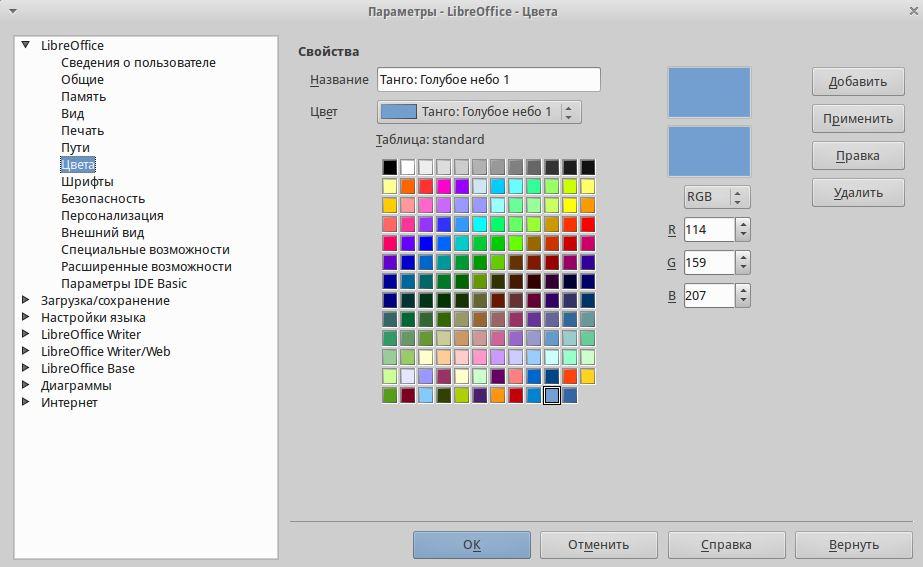Viewport: 923px width, 567px height.
Task: Click the Добавить button
Action: (858, 82)
